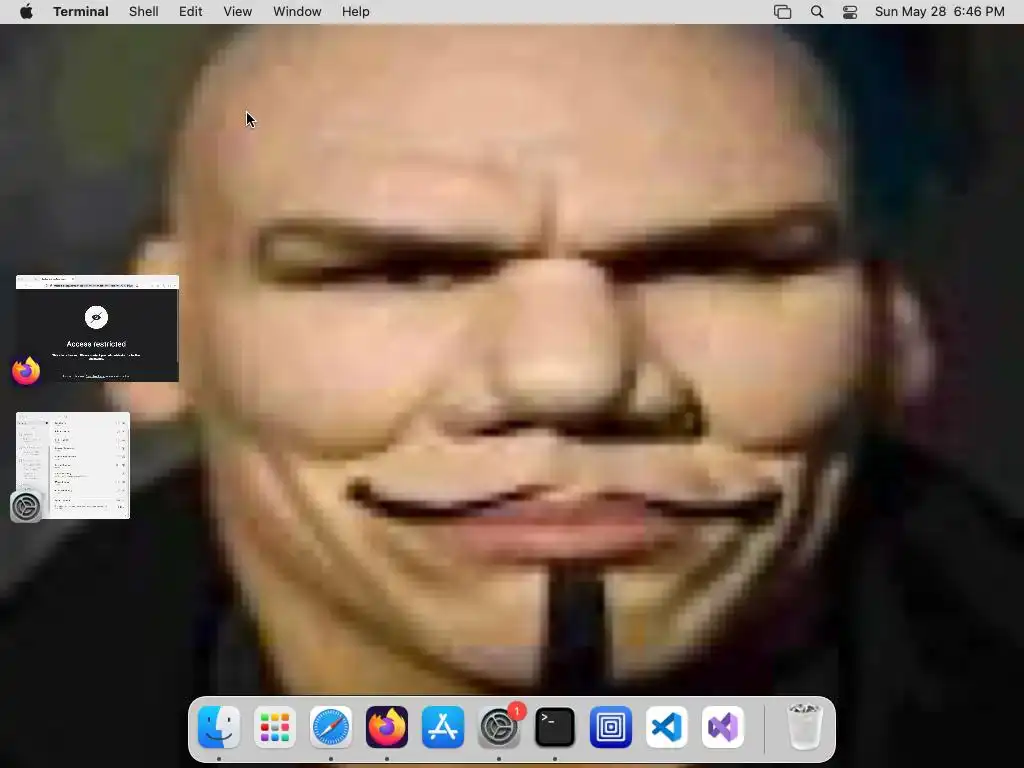This screenshot has width=1024, height=768.
Task: Open the Shell menu
Action: pos(144,12)
